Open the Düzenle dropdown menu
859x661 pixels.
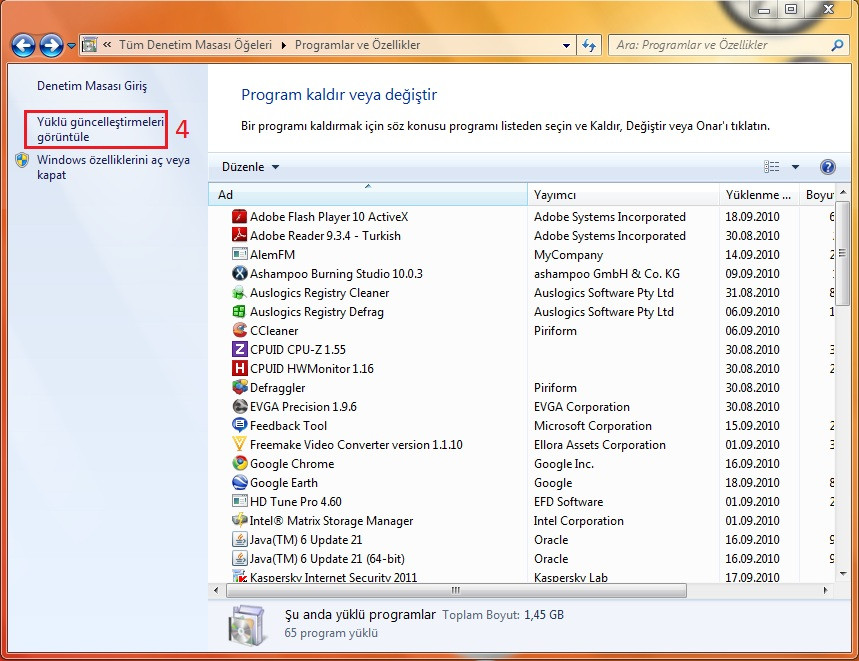[x=250, y=167]
